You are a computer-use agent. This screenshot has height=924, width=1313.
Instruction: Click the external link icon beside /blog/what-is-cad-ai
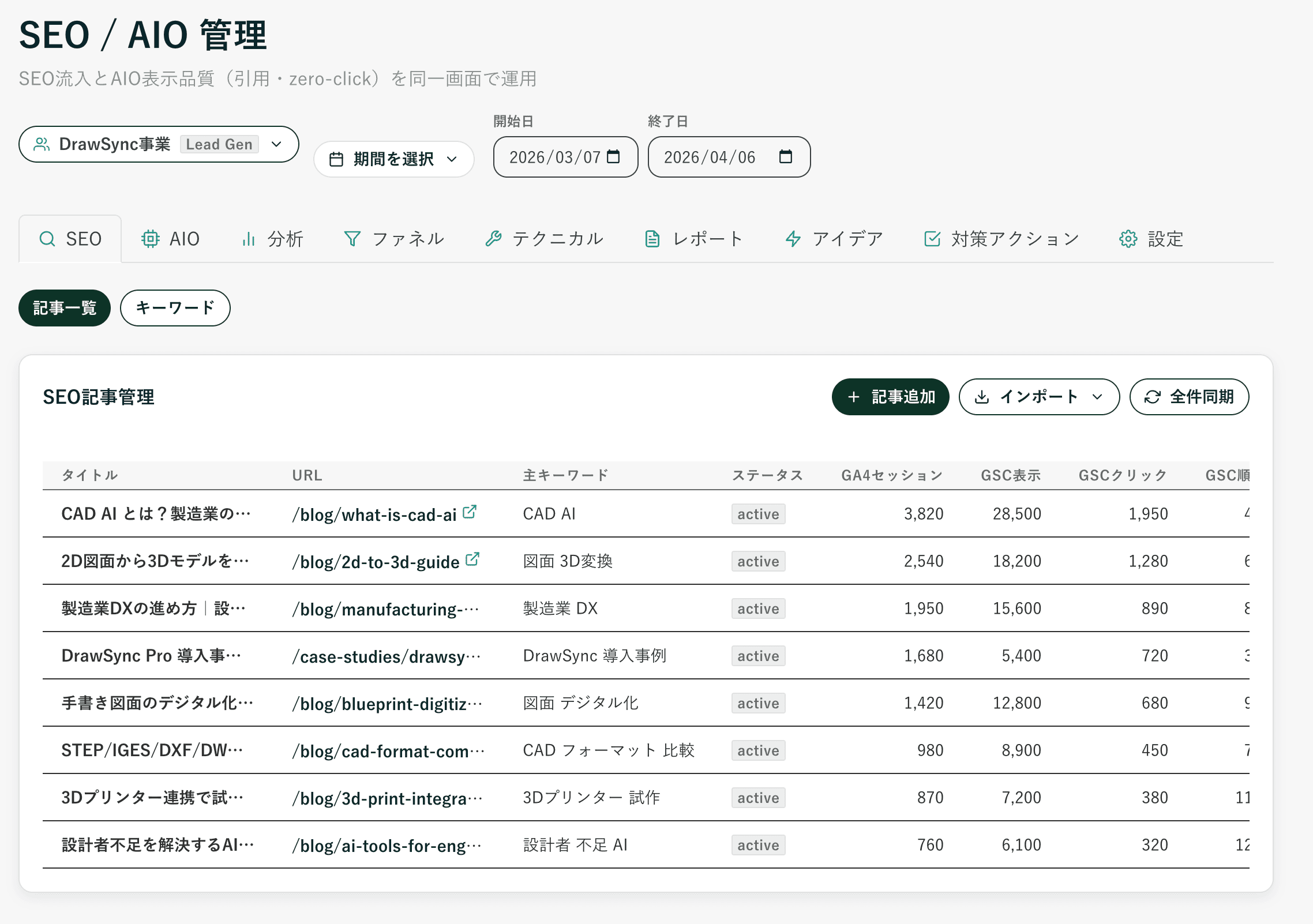(x=471, y=510)
